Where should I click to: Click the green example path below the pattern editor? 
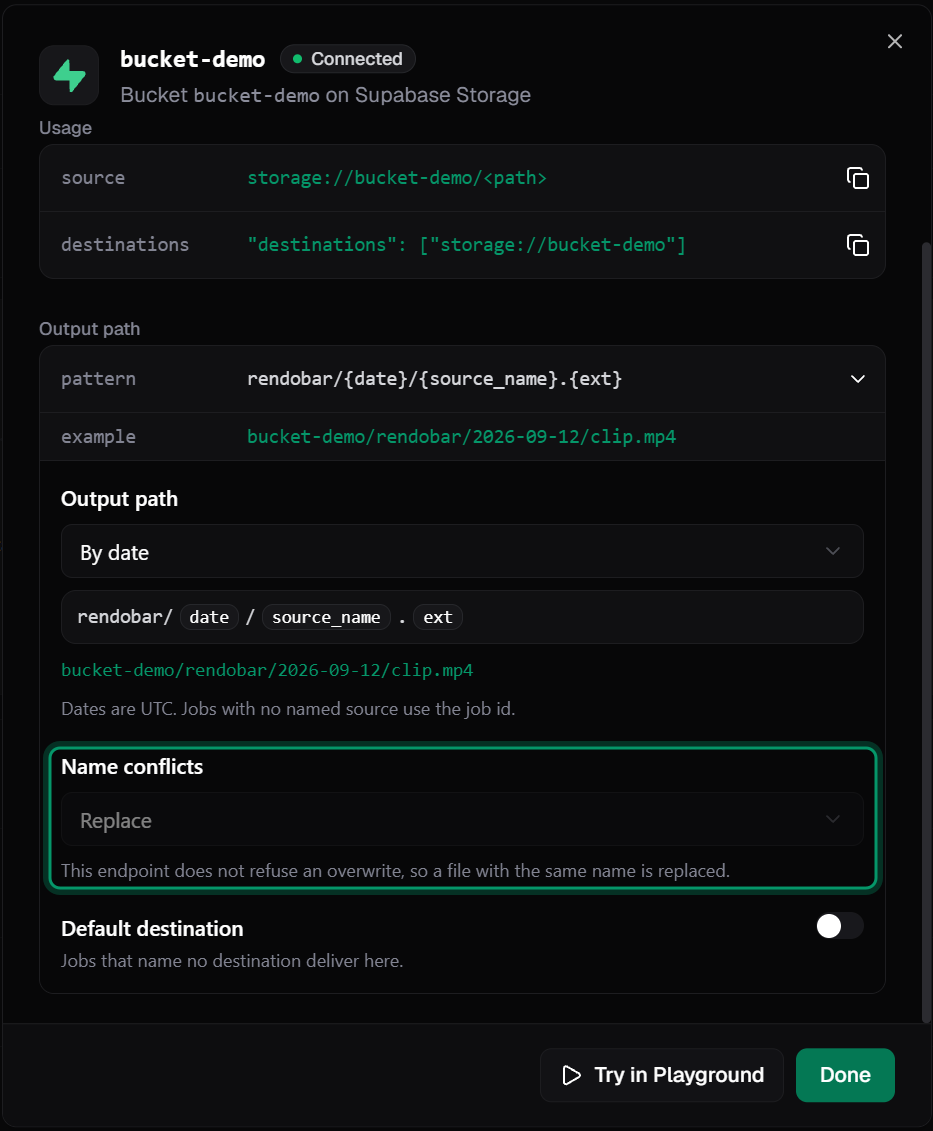(267, 670)
